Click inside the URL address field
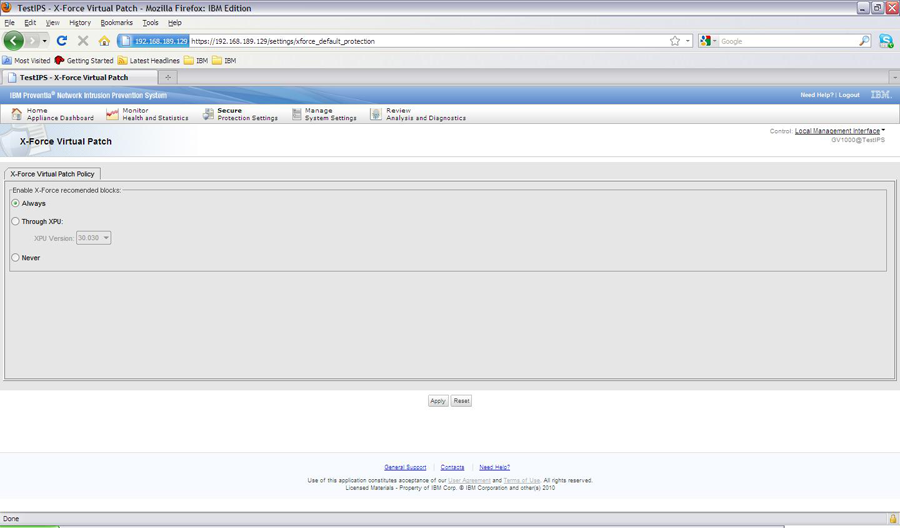The image size is (900, 528). [x=428, y=41]
